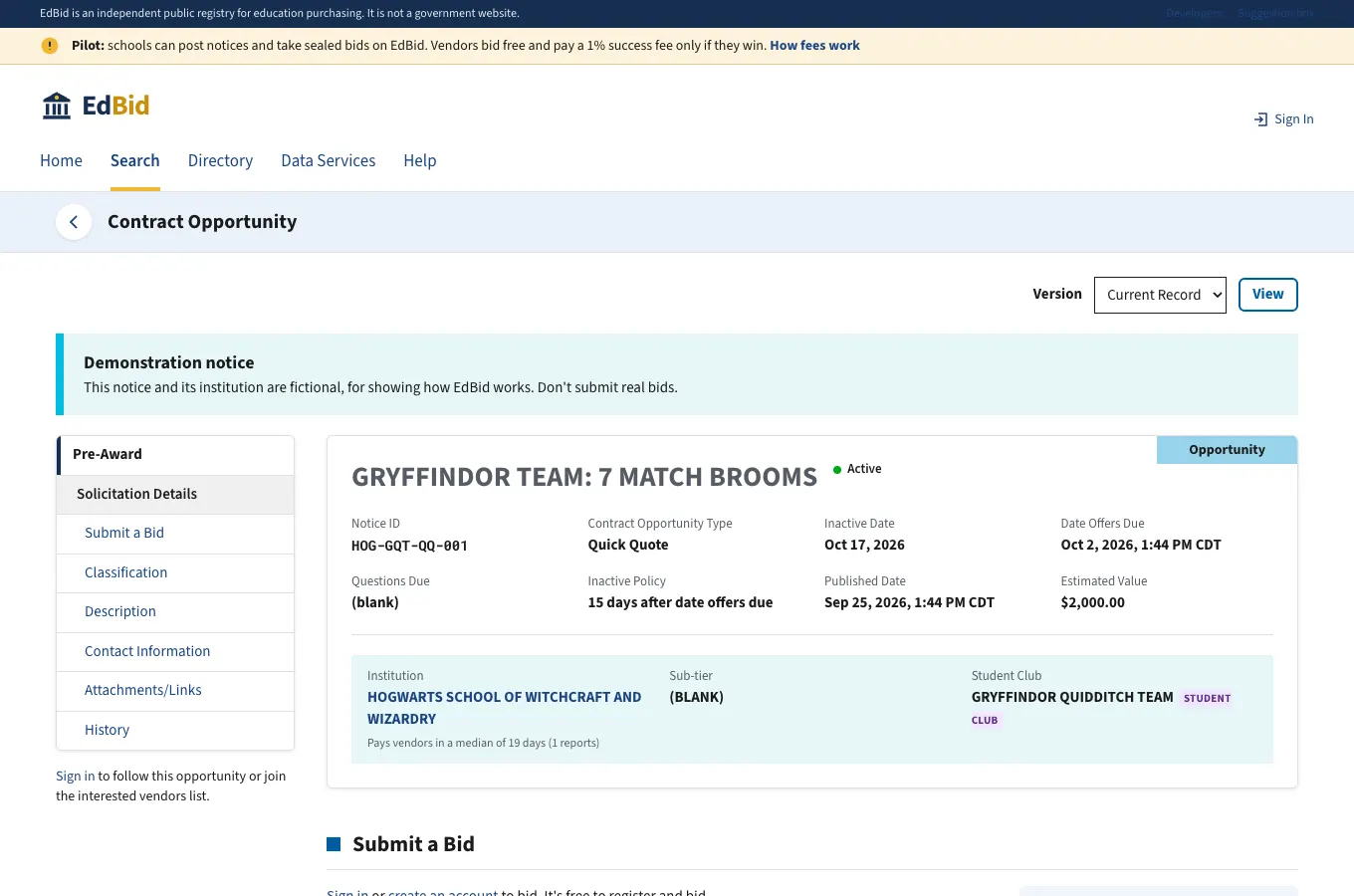Click the Estimated Value $2,000.00
This screenshot has height=896, width=1354.
[1093, 603]
